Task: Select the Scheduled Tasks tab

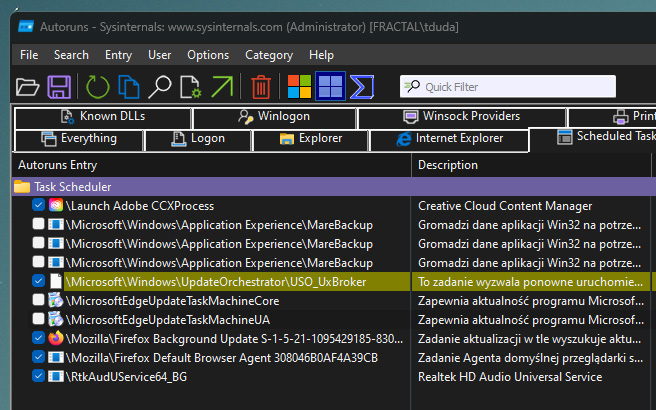Action: point(593,138)
